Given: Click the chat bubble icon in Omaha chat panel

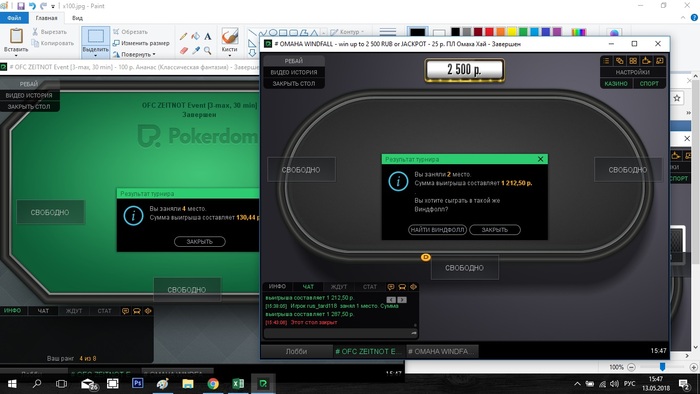Looking at the screenshot, I should tap(391, 287).
